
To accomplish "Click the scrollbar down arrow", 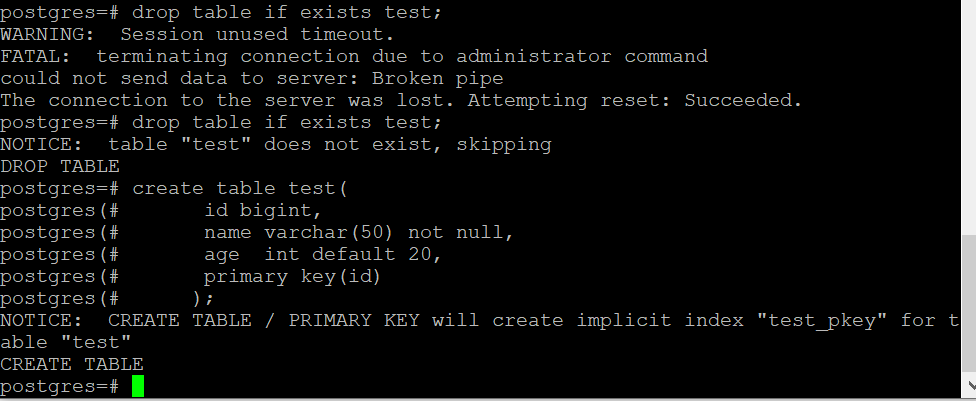I will [968, 392].
